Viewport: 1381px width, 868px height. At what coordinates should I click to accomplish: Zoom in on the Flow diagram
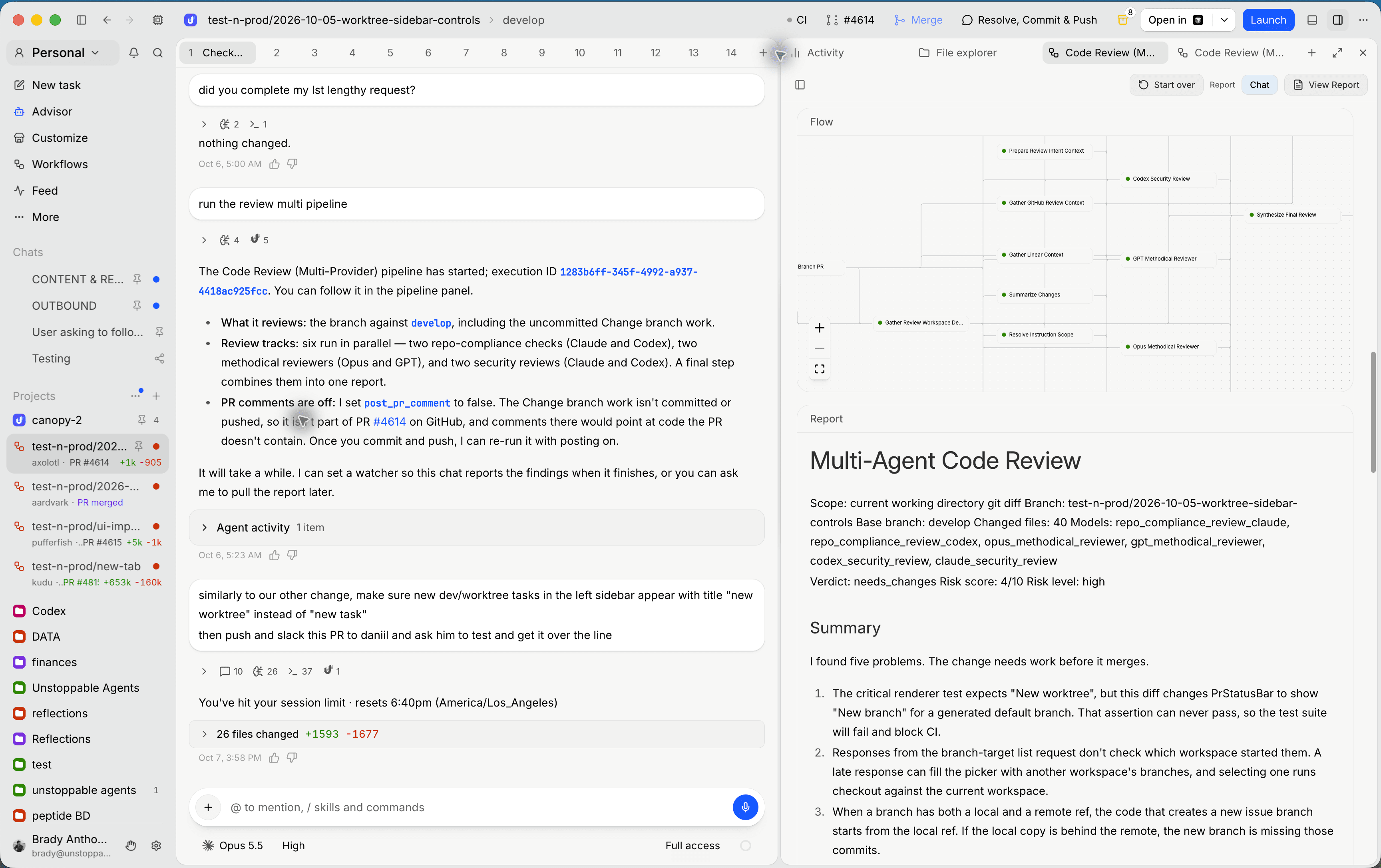click(x=819, y=328)
